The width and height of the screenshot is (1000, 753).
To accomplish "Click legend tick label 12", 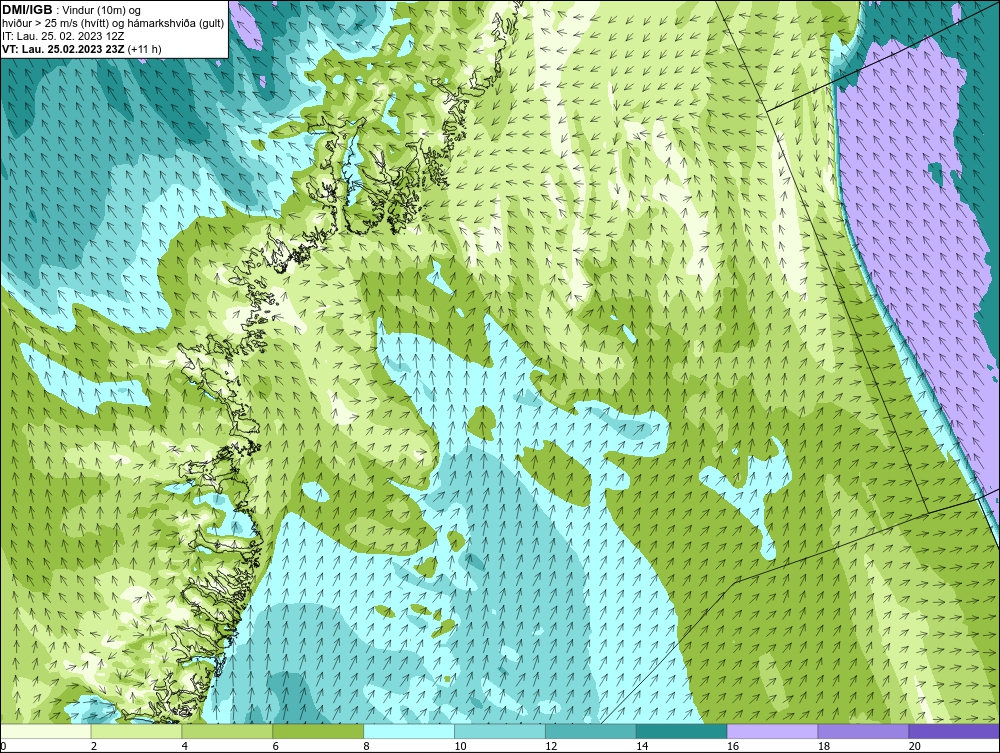I will click(551, 746).
